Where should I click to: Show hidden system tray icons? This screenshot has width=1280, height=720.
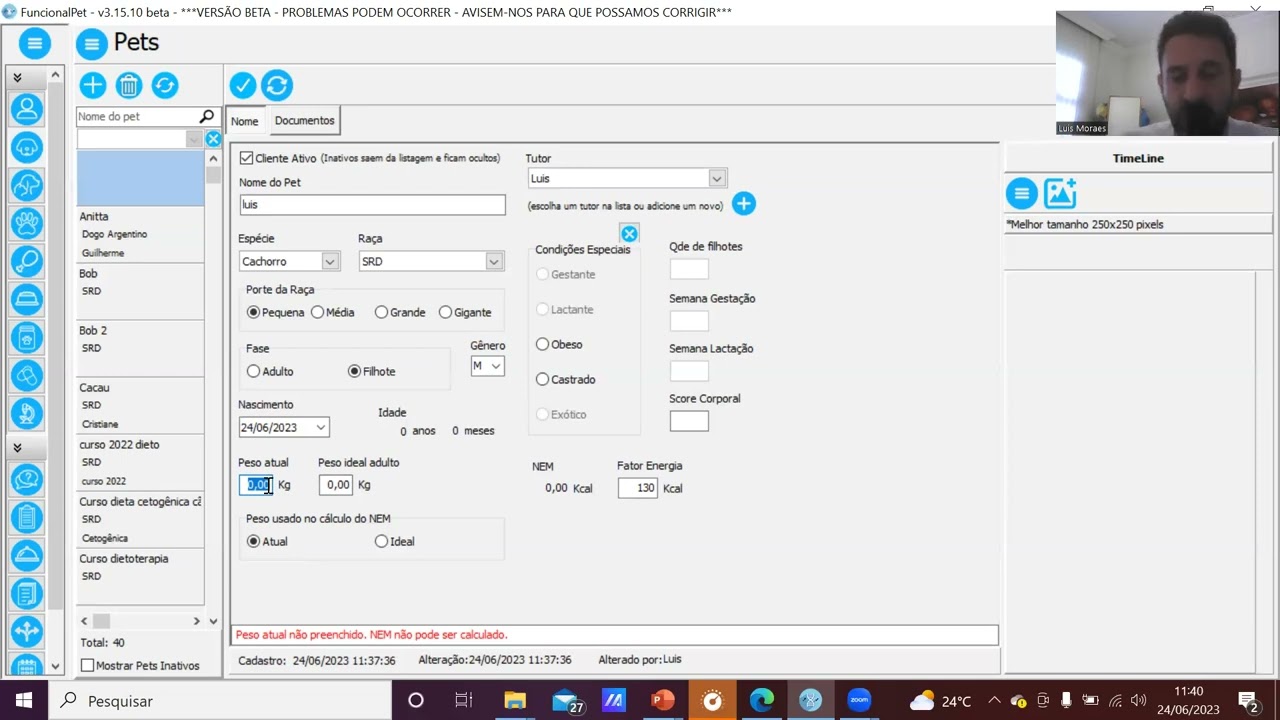994,700
